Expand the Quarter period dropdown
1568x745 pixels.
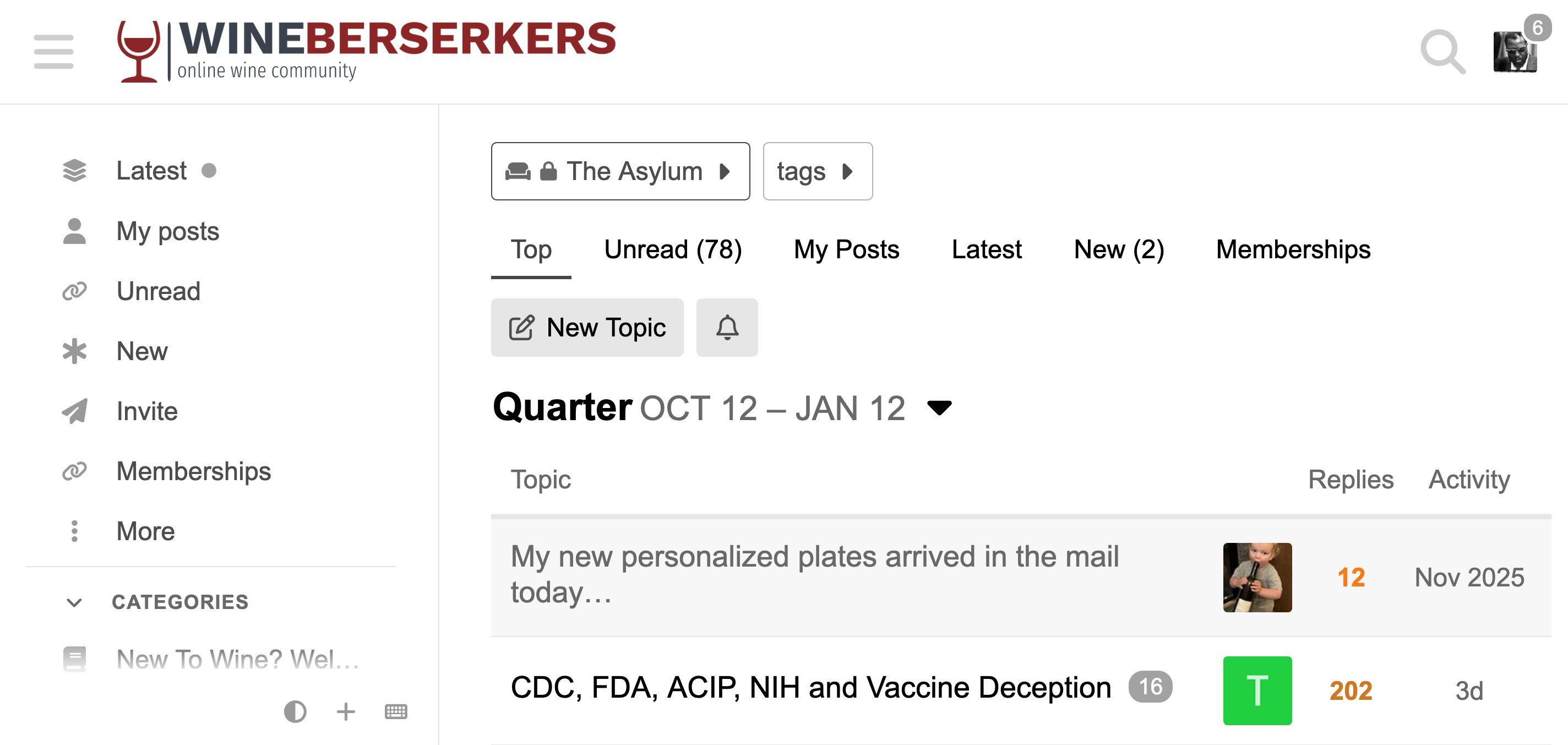point(939,408)
